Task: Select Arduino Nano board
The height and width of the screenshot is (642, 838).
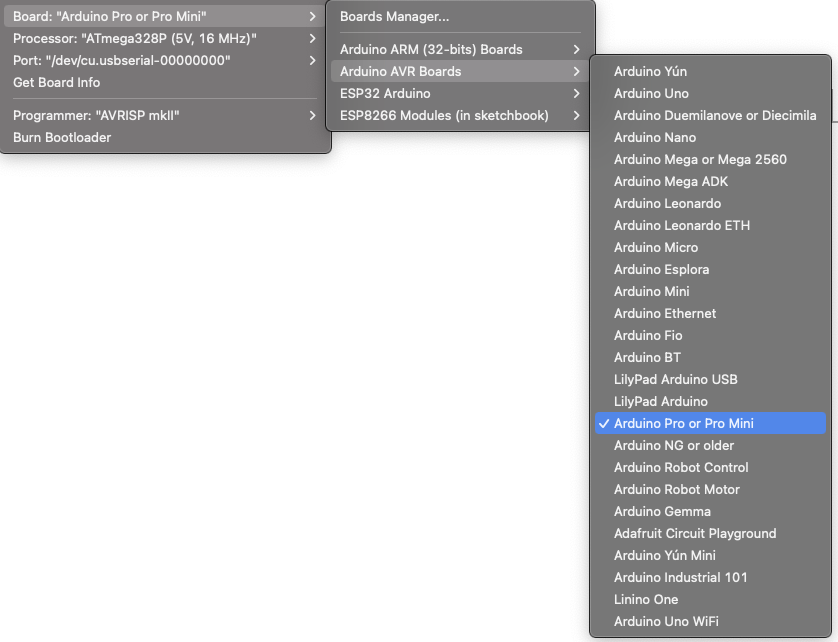Action: click(x=710, y=137)
